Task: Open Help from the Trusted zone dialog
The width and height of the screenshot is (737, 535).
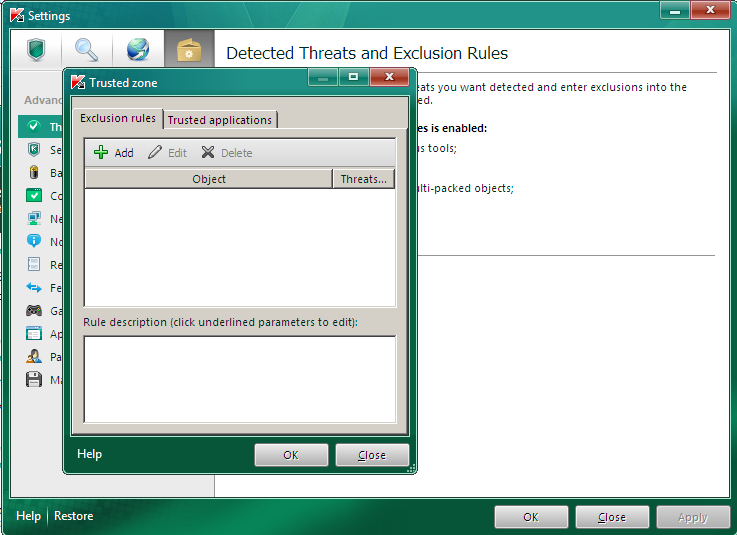Action: (90, 454)
